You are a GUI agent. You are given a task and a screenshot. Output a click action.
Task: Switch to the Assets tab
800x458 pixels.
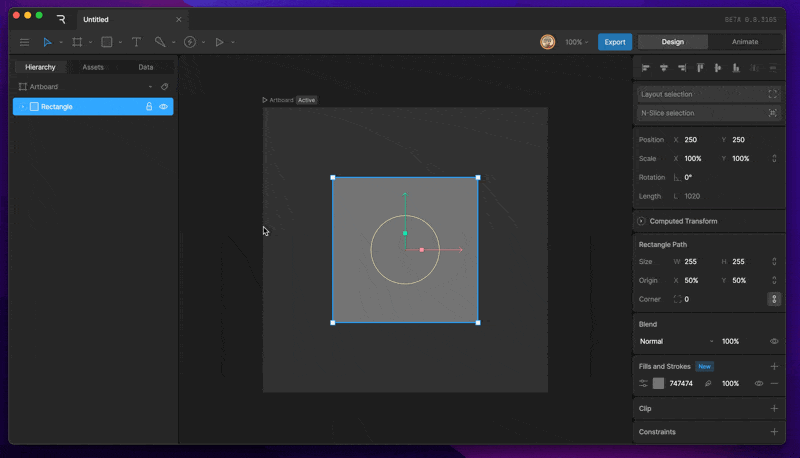point(93,67)
